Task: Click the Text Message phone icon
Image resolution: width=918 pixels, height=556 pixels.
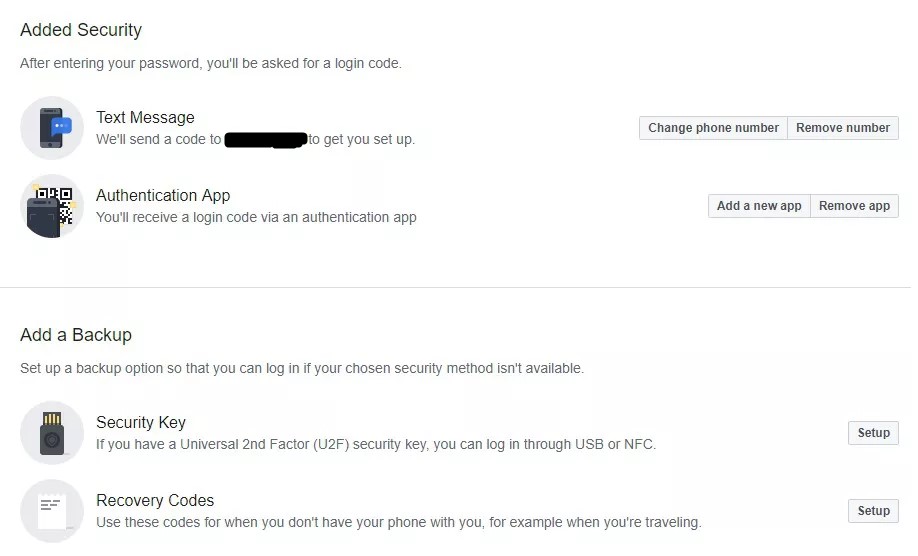Action: pyautogui.click(x=52, y=128)
